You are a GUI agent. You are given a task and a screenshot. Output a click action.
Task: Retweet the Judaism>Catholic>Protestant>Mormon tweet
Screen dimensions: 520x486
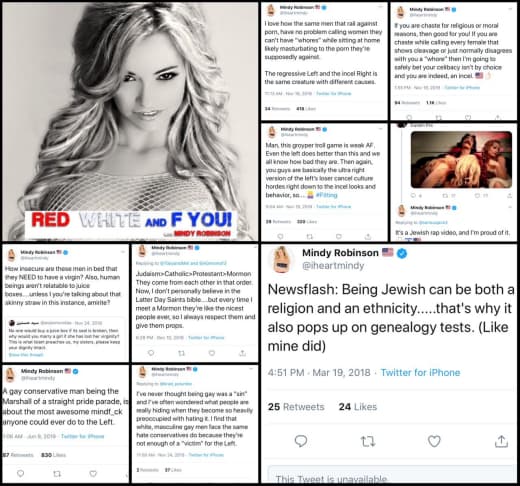pyautogui.click(x=181, y=353)
